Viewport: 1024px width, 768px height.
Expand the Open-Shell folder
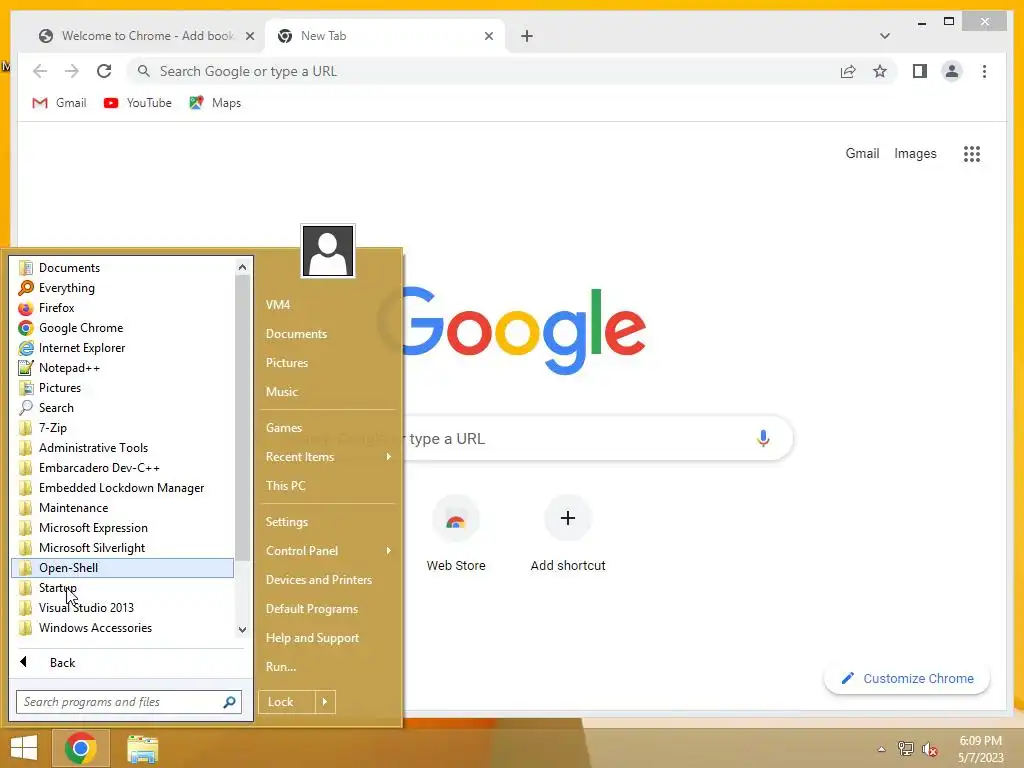(x=123, y=568)
